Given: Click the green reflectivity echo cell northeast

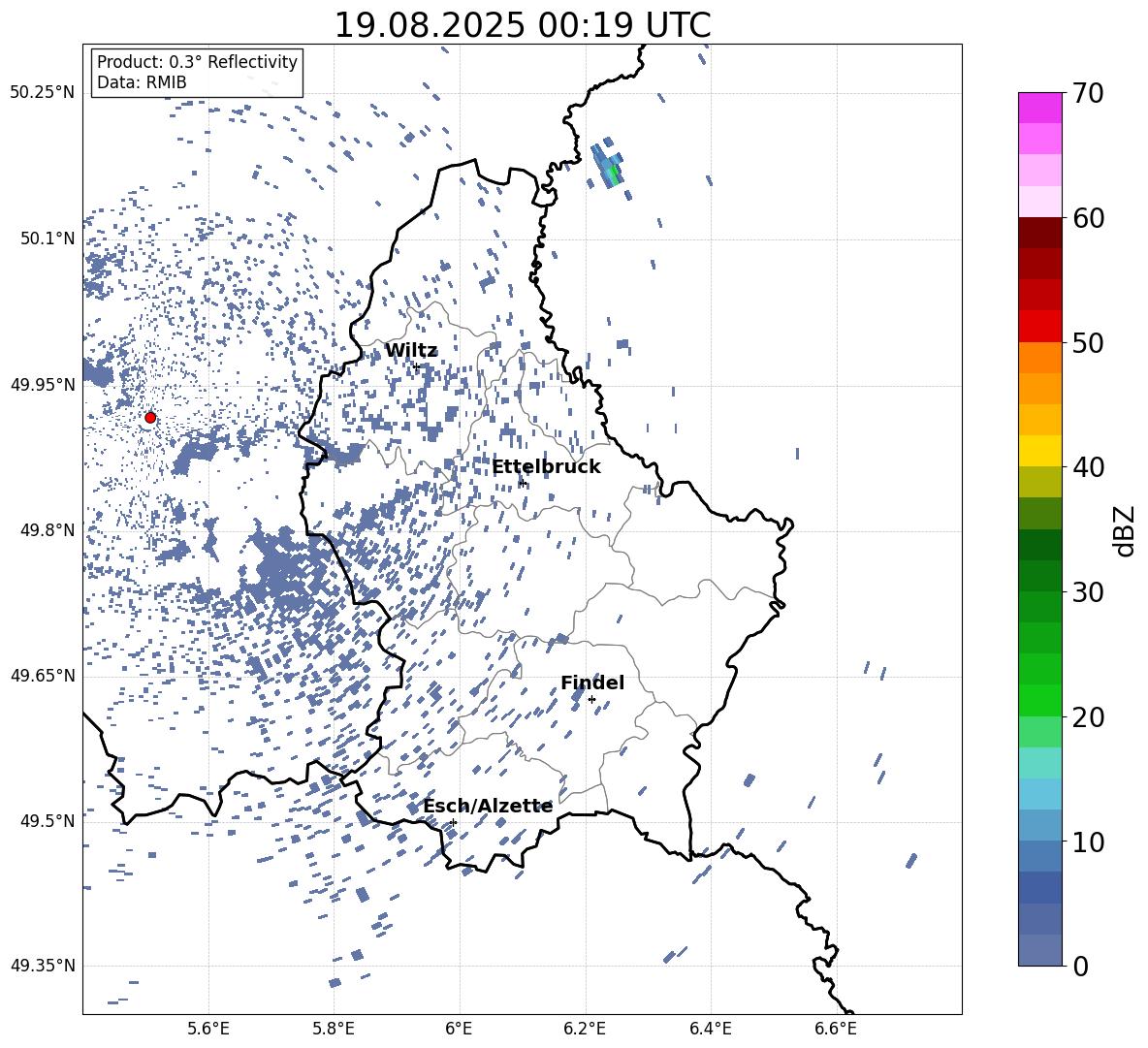Looking at the screenshot, I should click(x=614, y=173).
